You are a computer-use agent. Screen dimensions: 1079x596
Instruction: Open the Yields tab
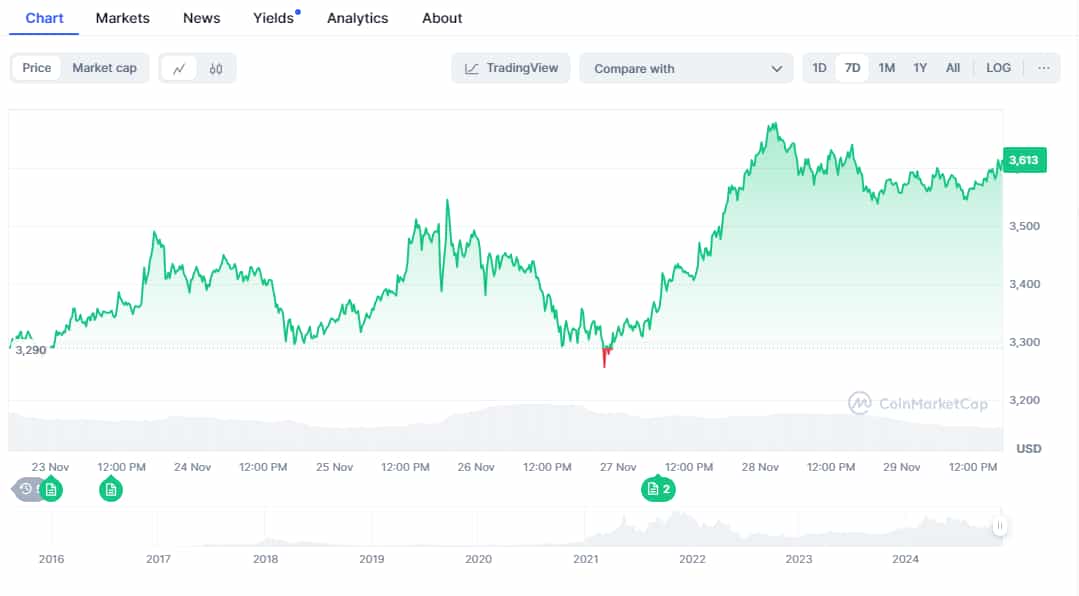tap(274, 18)
